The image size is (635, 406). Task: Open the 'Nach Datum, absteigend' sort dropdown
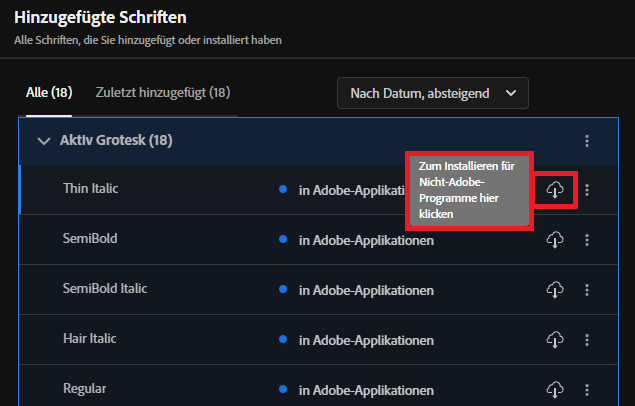432,93
